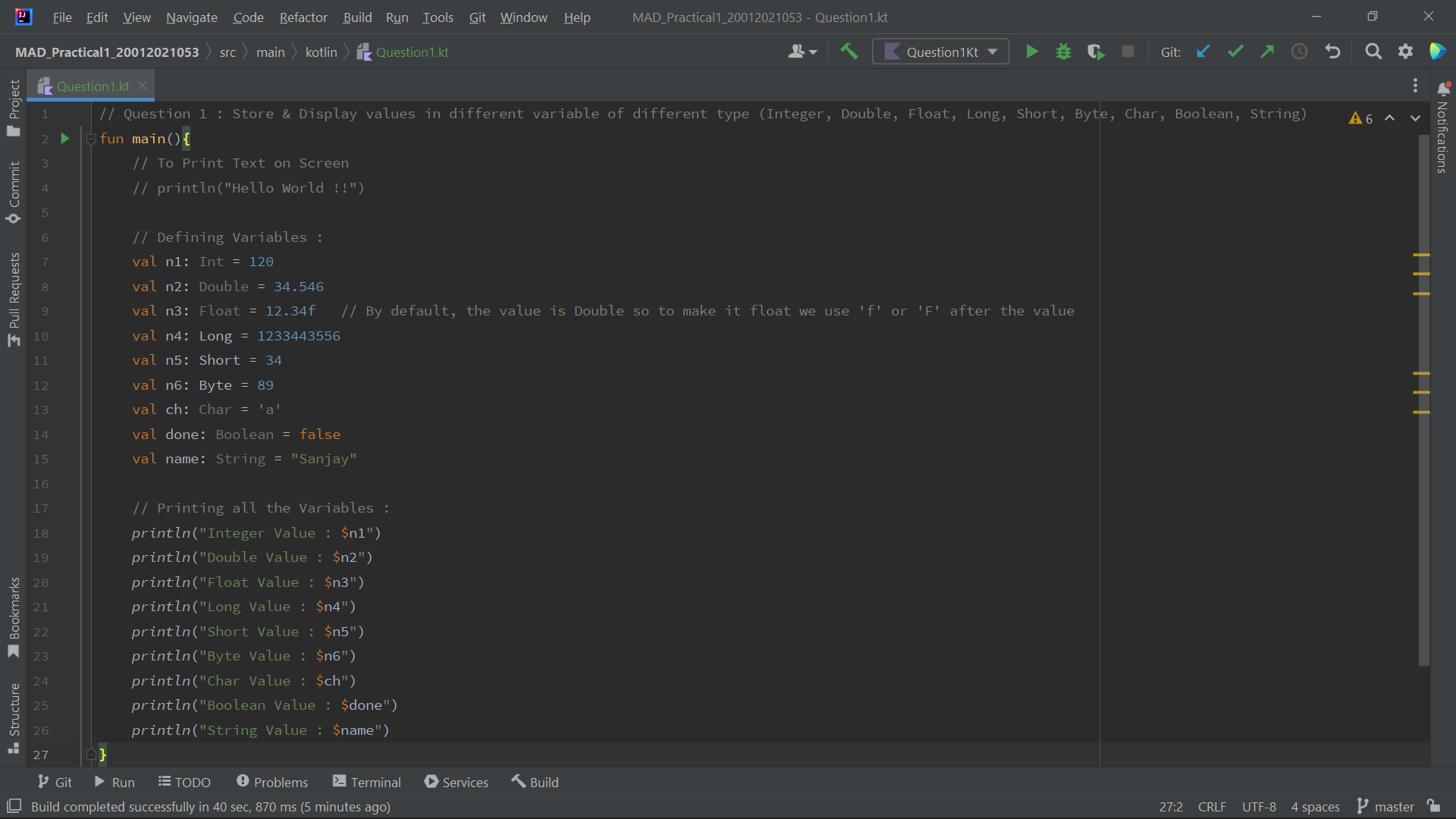Viewport: 1456px width, 819px height.
Task: Open Notifications with the bell icon
Action: (1444, 88)
